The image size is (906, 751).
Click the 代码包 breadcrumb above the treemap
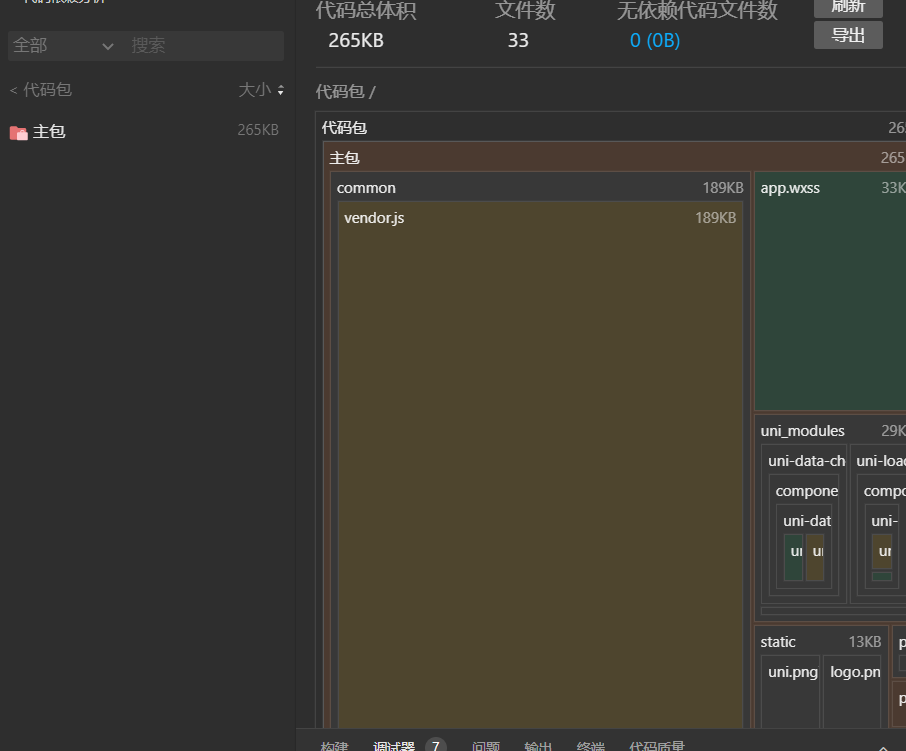coord(340,91)
